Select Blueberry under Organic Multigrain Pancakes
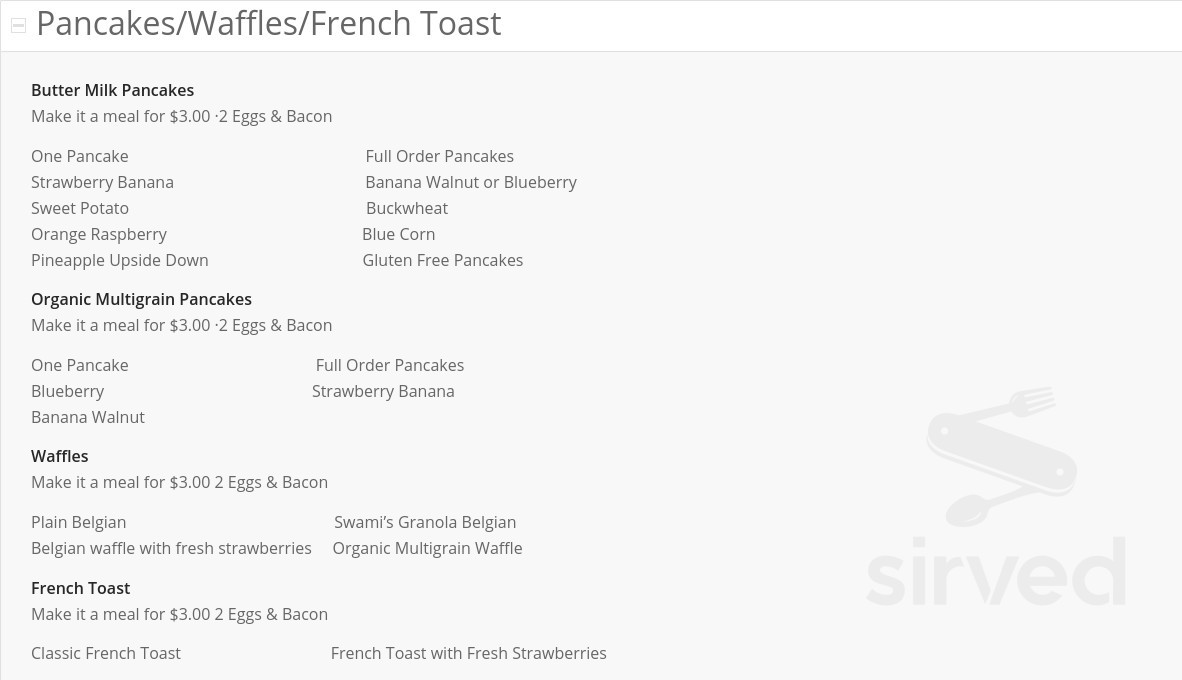The image size is (1182, 680). (x=68, y=391)
